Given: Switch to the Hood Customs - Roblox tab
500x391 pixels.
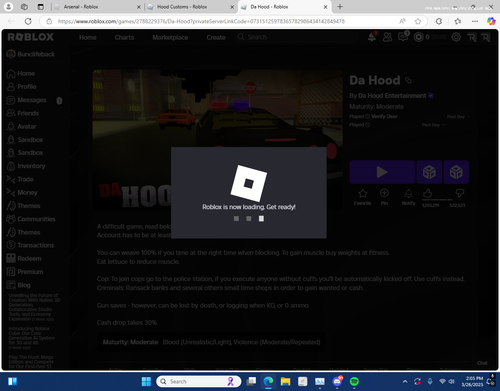Looking at the screenshot, I should click(191, 7).
